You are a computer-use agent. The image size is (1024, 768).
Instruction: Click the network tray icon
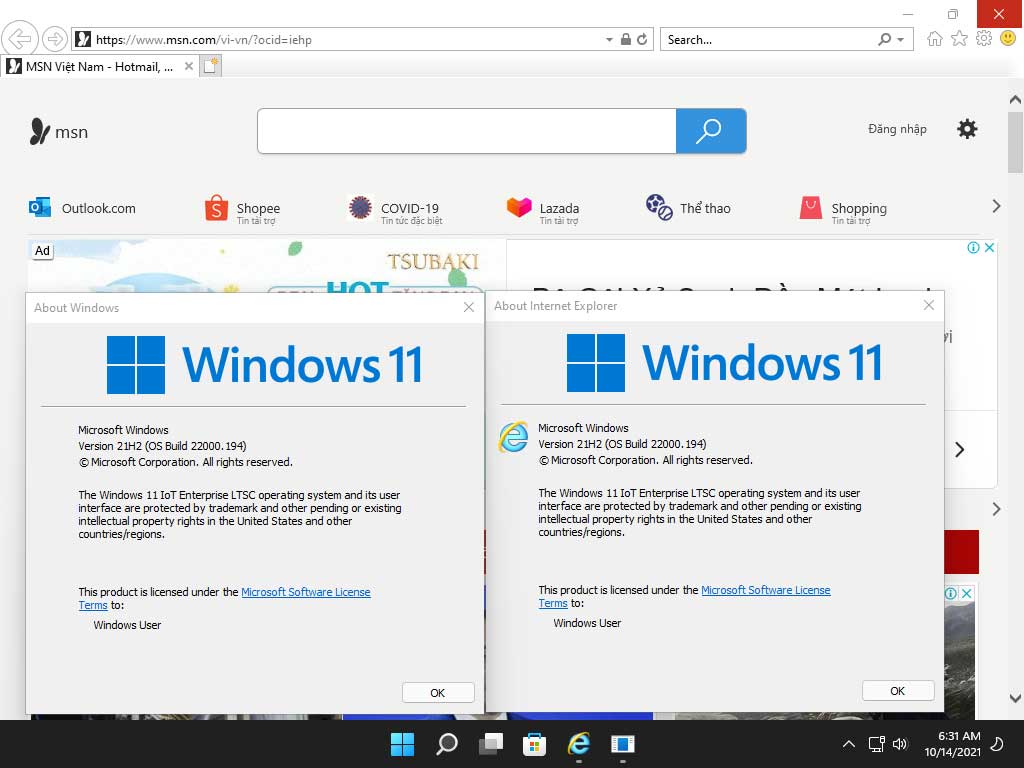point(876,744)
